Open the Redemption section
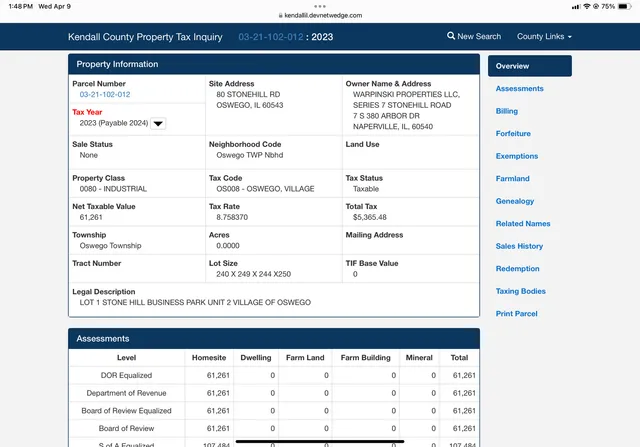640x447 pixels. coord(517,269)
